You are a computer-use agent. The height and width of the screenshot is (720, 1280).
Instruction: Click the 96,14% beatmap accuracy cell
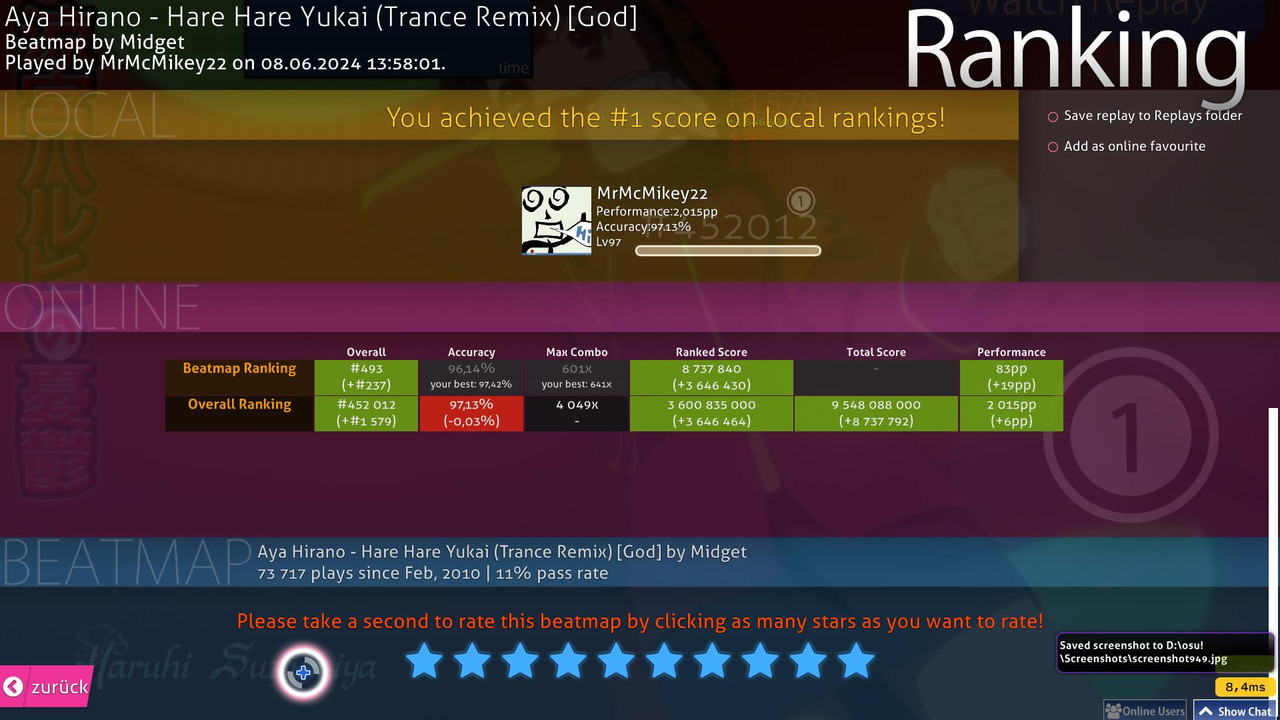(471, 377)
